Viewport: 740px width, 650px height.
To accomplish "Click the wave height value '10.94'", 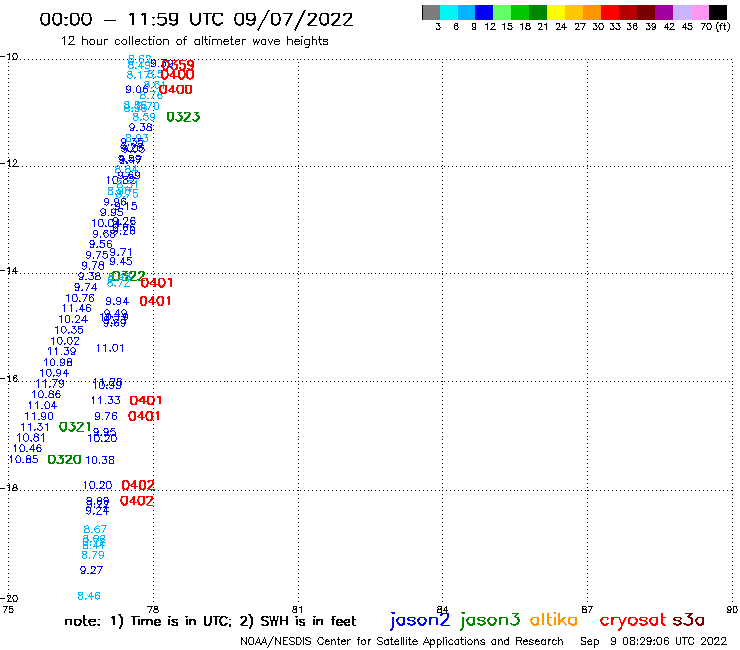I will 54,373.
